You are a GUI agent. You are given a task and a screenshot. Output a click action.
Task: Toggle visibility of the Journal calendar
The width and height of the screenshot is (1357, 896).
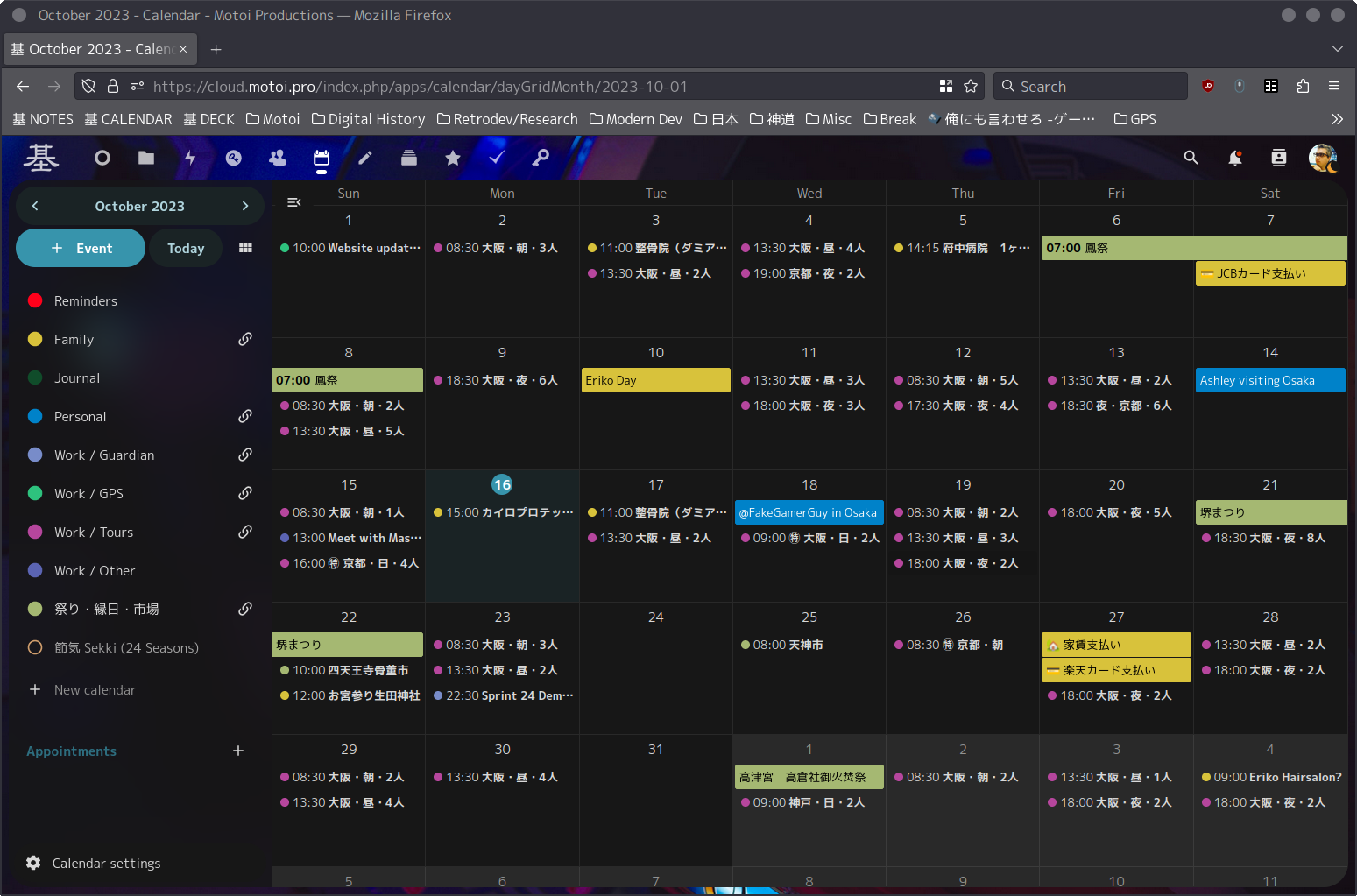[35, 377]
